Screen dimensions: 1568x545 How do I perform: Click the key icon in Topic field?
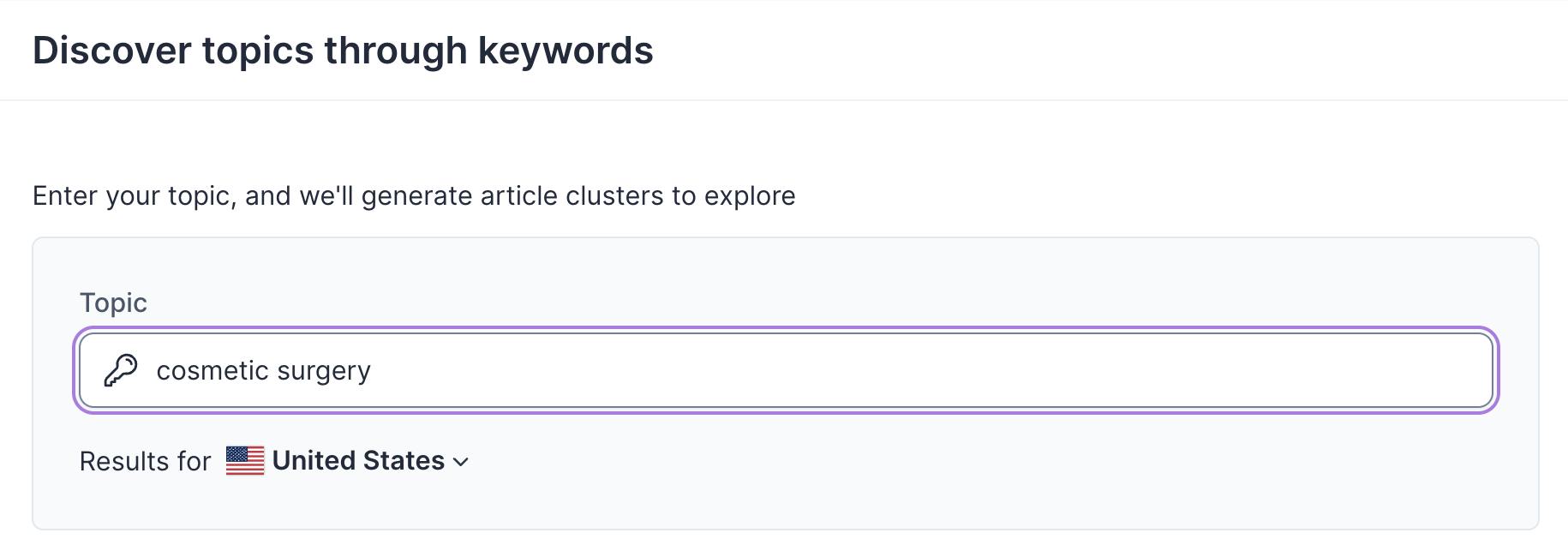click(121, 370)
